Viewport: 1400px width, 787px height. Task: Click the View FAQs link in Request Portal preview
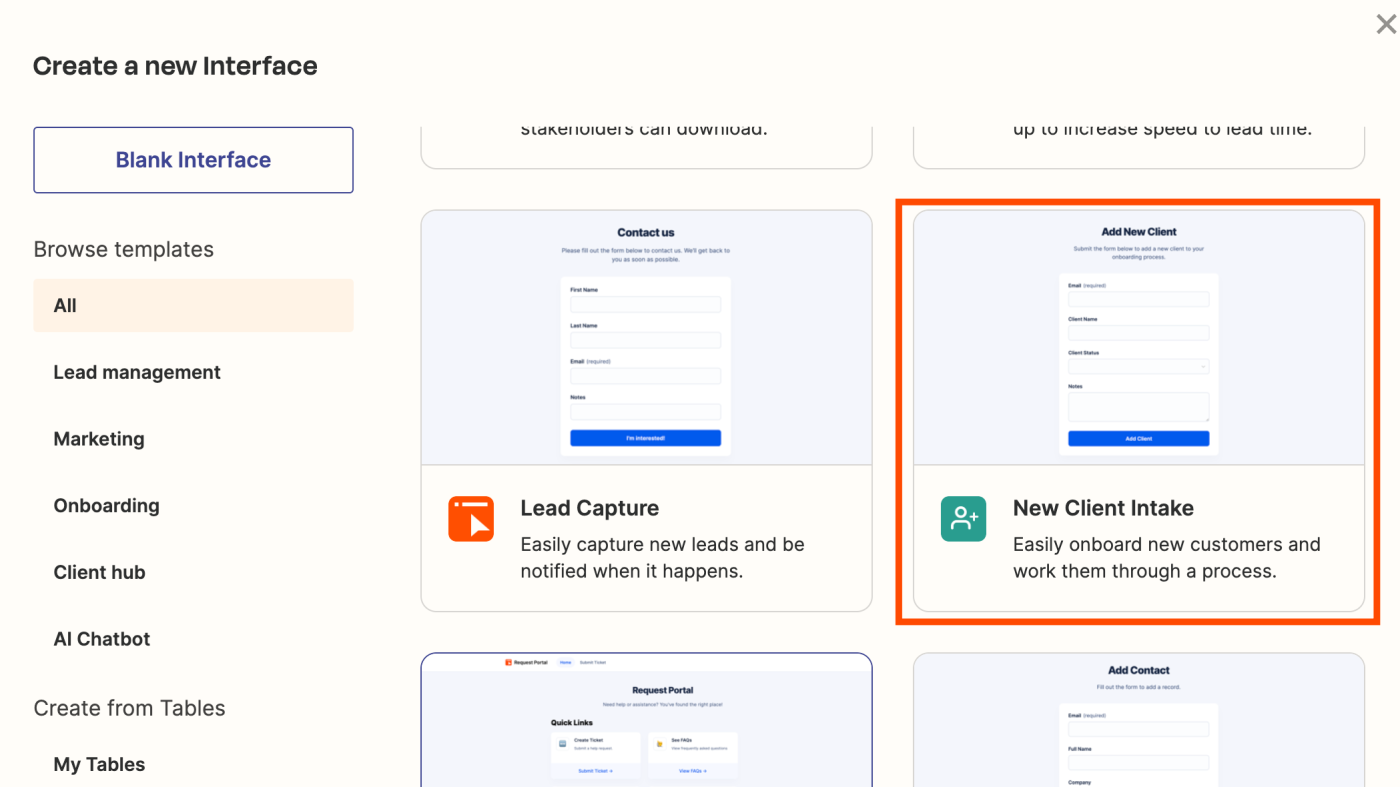point(693,771)
